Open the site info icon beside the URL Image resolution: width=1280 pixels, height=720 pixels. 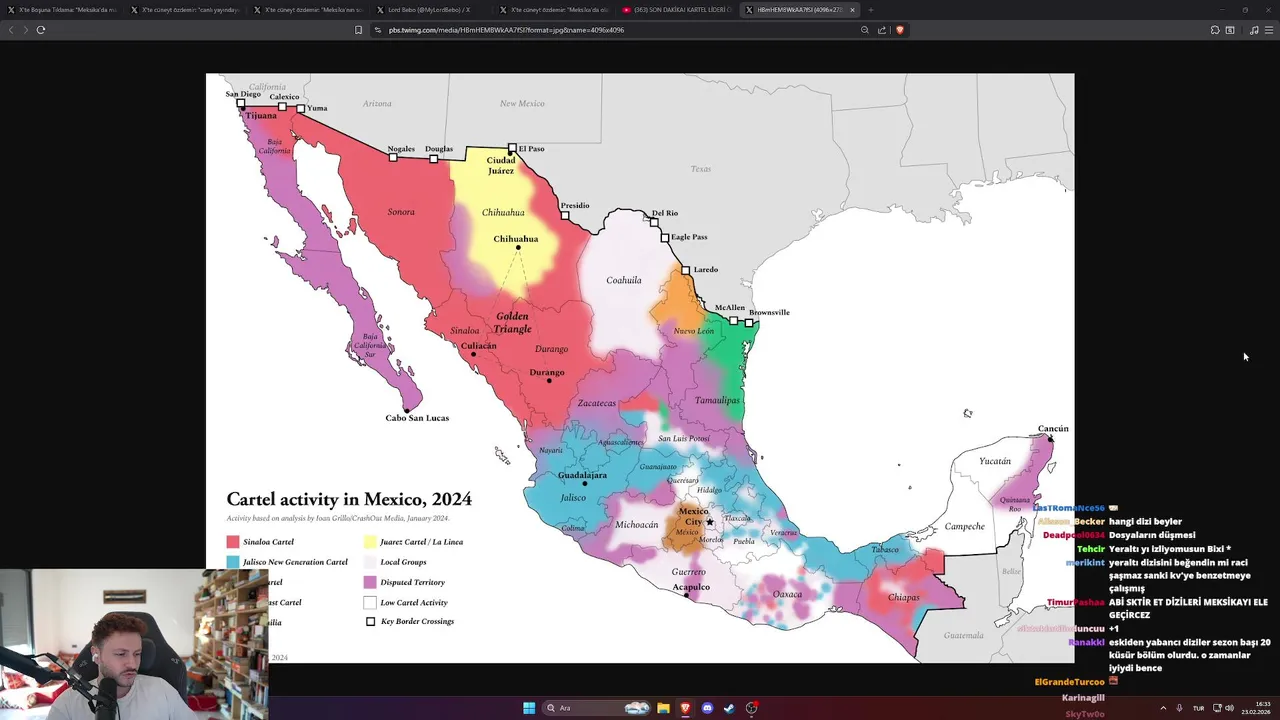(x=378, y=30)
